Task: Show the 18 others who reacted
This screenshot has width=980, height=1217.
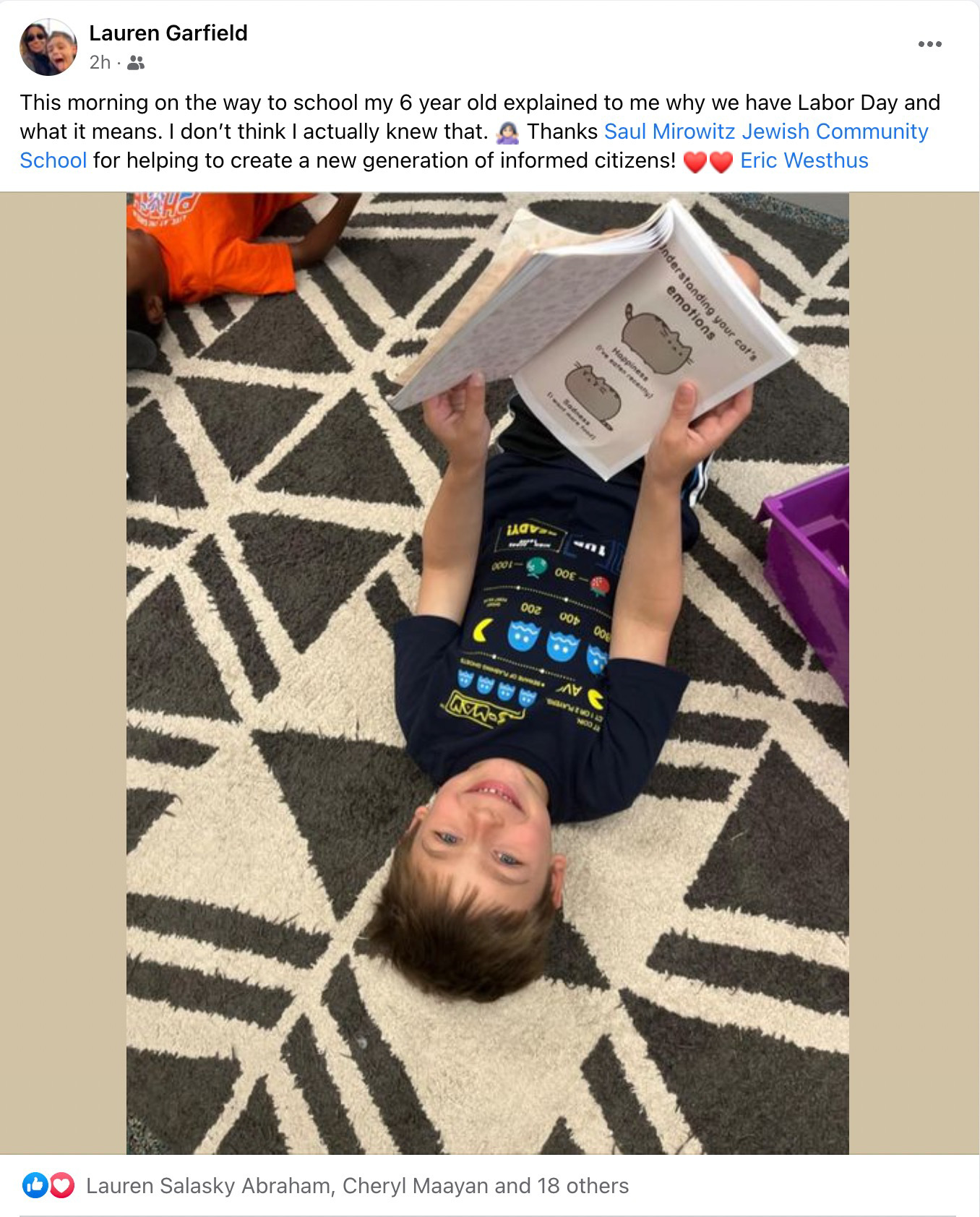Action: 583,1186
